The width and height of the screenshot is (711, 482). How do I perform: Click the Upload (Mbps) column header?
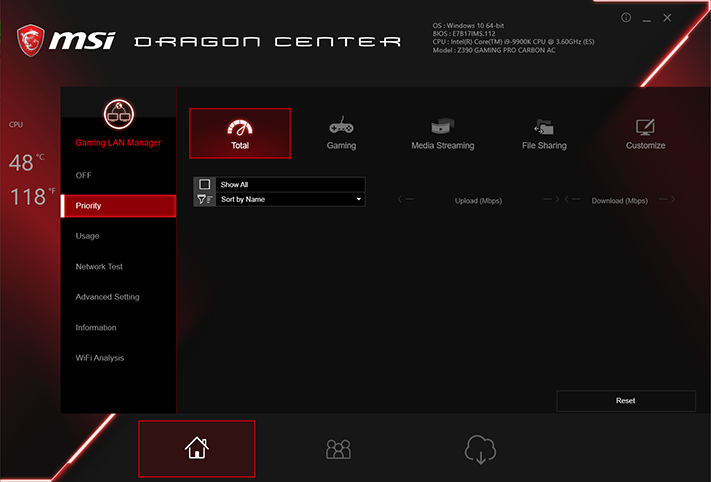478,200
